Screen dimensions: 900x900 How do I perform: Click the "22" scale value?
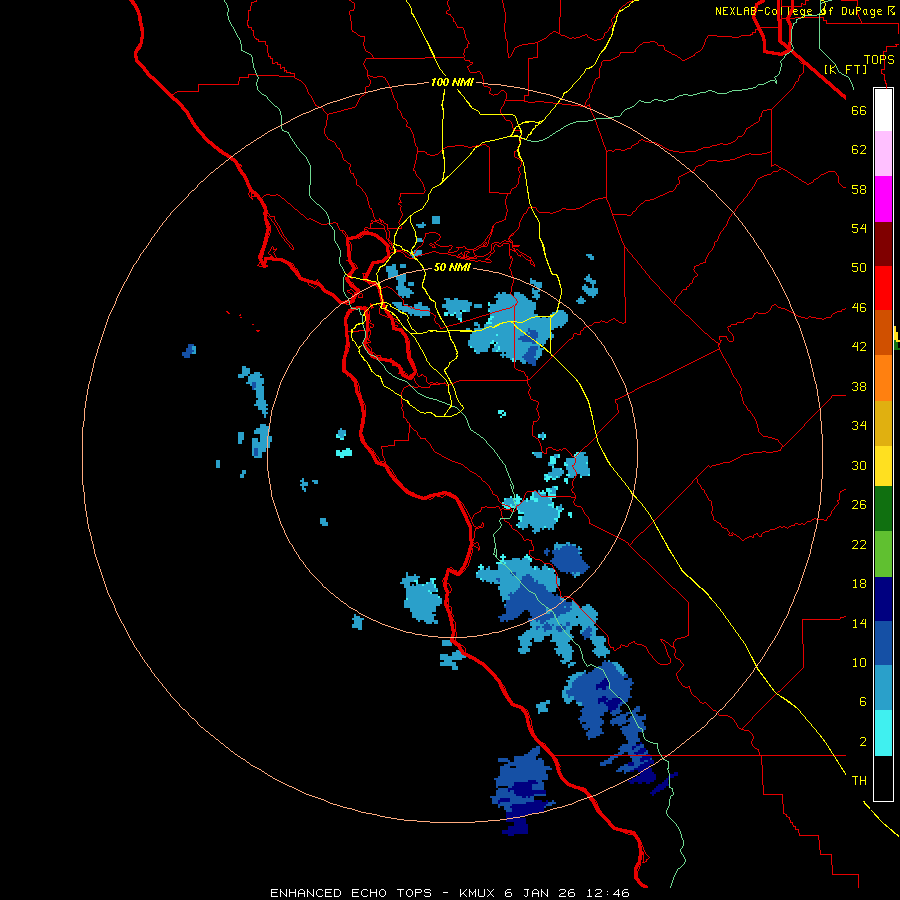[859, 544]
